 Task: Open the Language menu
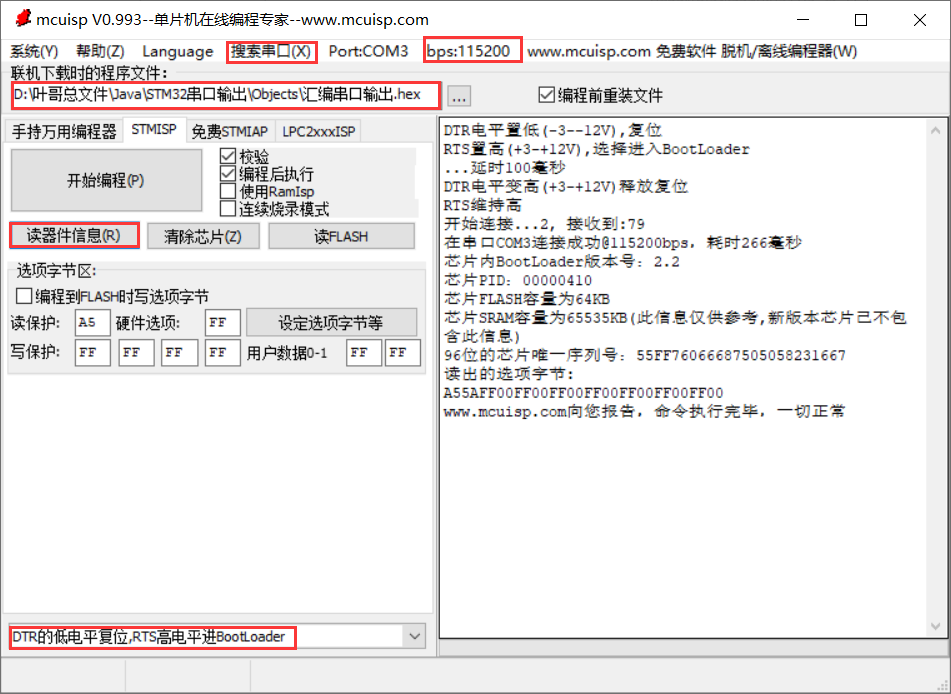click(178, 51)
